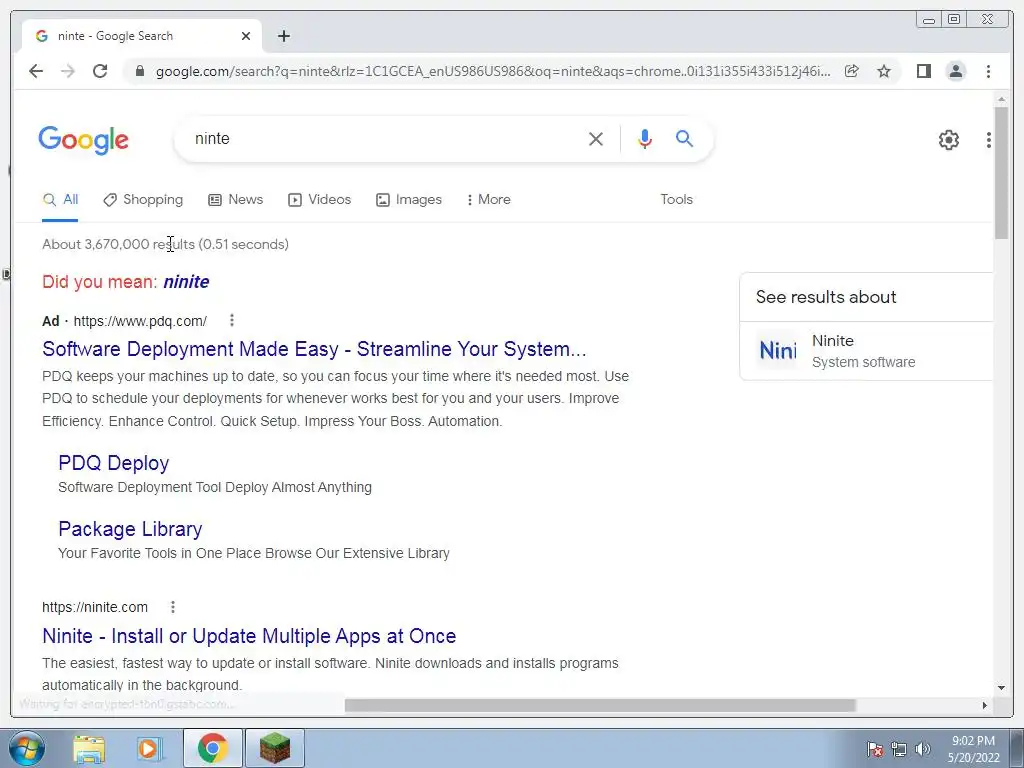Screen dimensions: 1024x768
Task: Click the horizontal scrollbar thumb
Action: click(600, 705)
